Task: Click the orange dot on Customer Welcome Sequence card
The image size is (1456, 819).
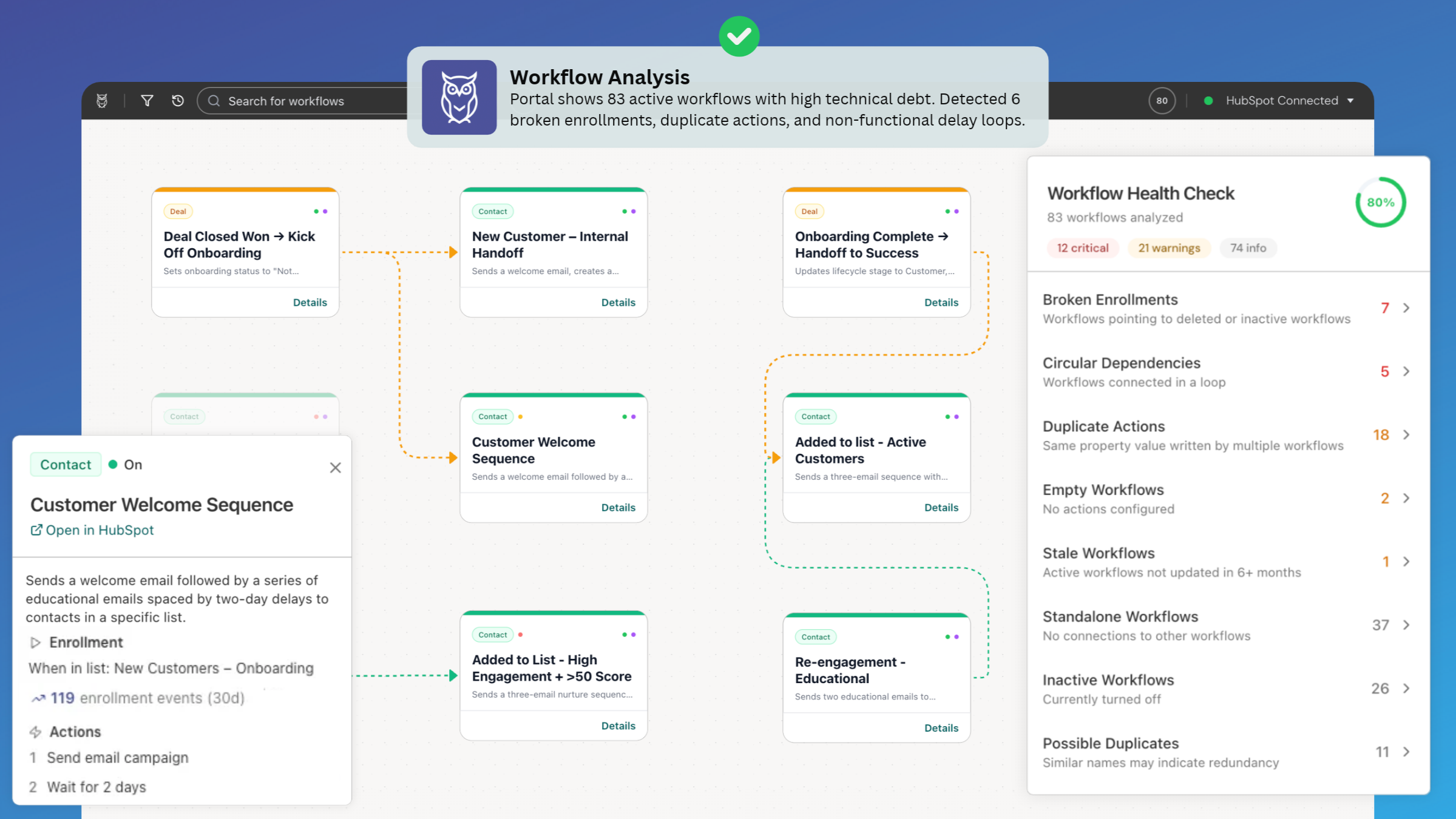Action: click(x=521, y=416)
